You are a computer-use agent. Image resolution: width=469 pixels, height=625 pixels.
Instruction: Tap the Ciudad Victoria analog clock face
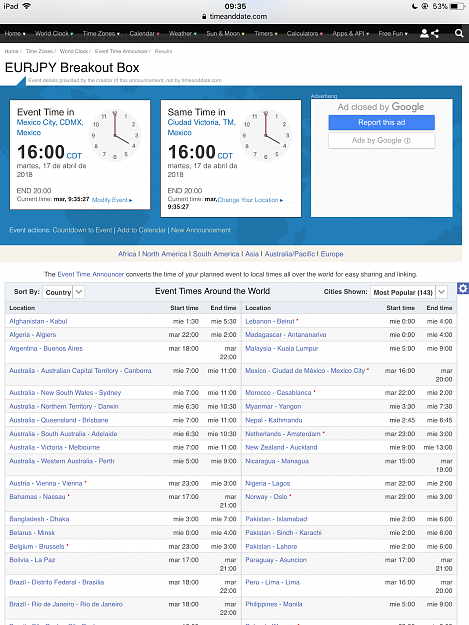pyautogui.click(x=266, y=136)
